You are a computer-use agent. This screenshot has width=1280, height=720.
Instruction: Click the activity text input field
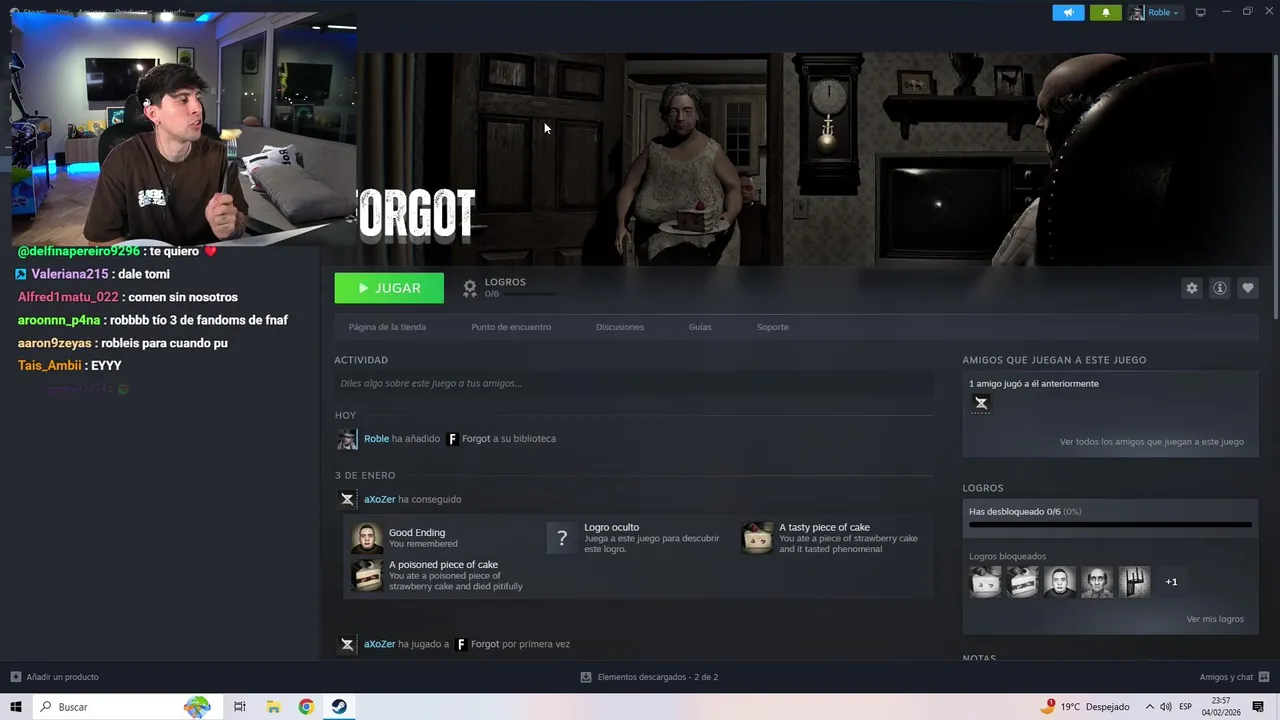pyautogui.click(x=634, y=383)
